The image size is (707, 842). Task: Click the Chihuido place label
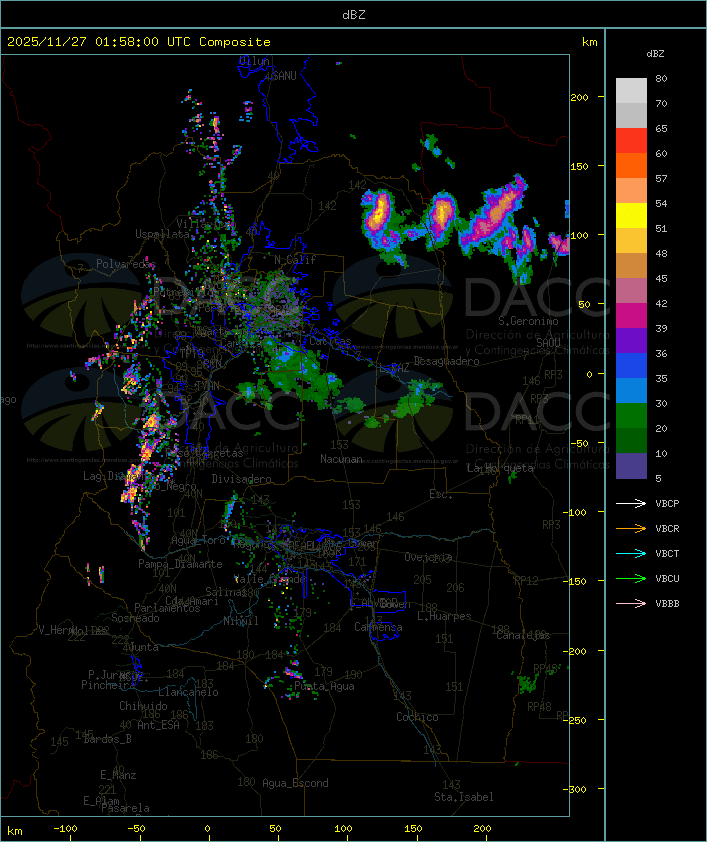143,706
